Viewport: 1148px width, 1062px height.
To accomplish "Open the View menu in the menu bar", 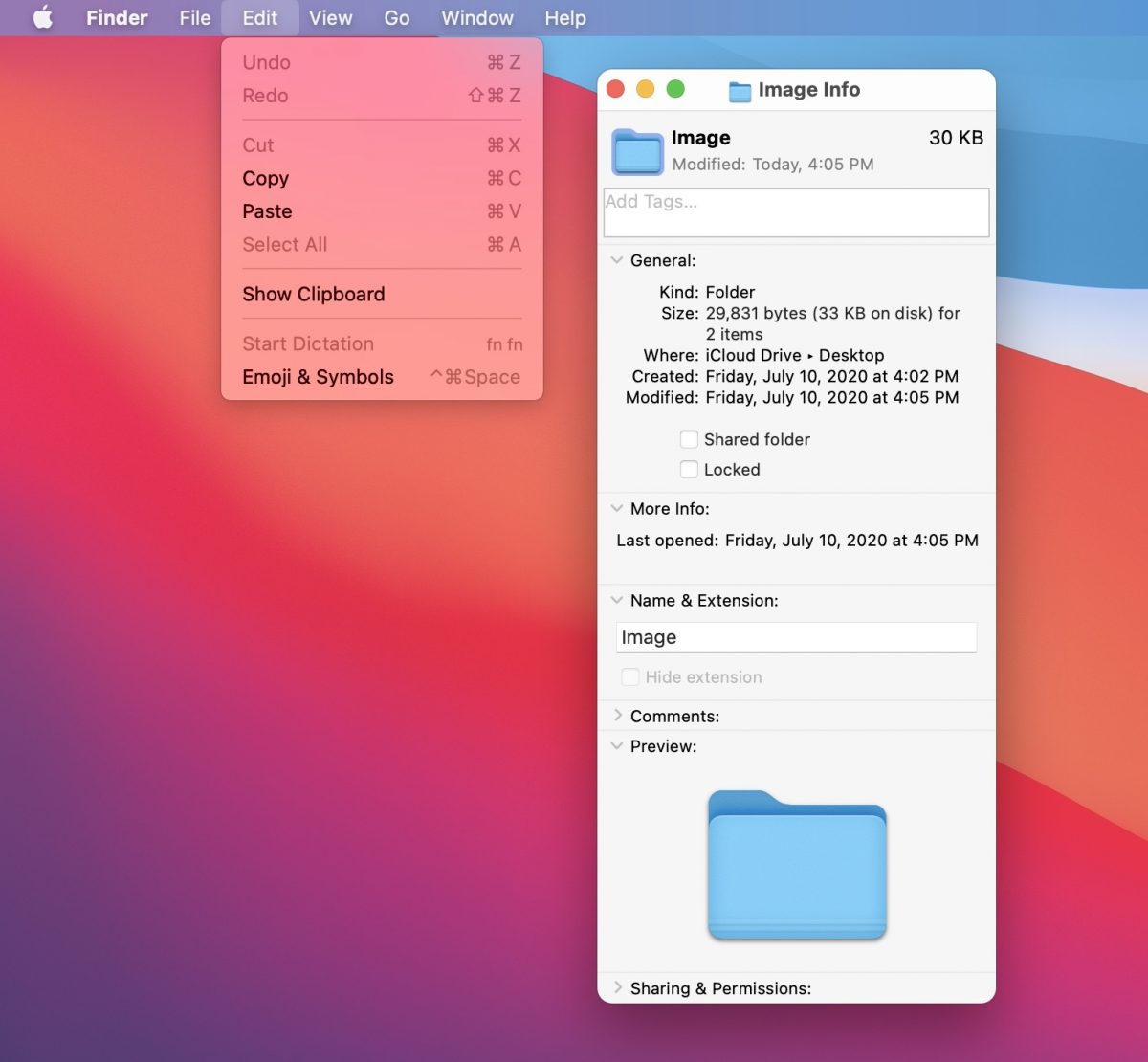I will [x=330, y=18].
